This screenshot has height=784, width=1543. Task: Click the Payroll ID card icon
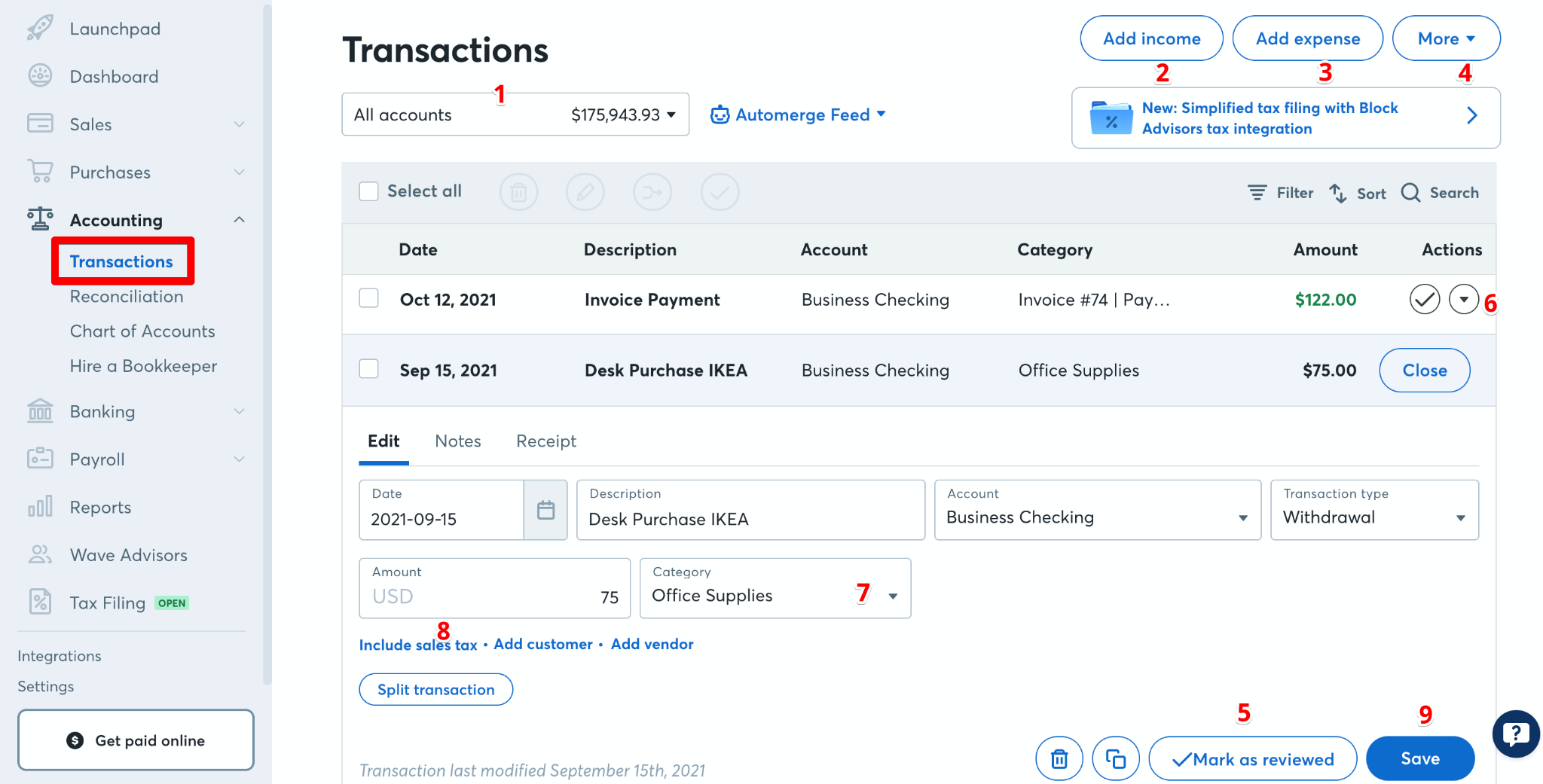40,459
